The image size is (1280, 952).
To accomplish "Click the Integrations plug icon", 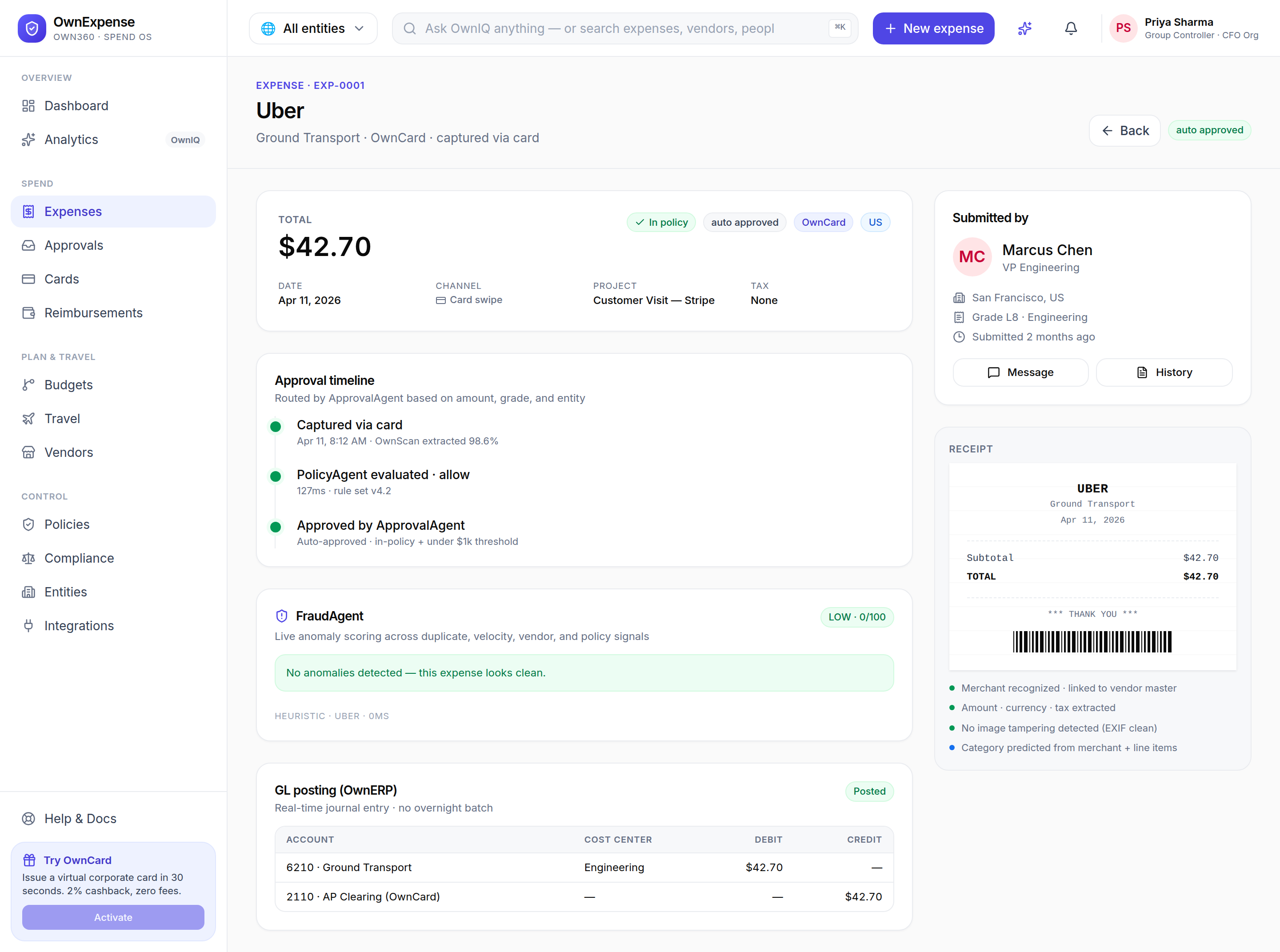I will coord(28,626).
